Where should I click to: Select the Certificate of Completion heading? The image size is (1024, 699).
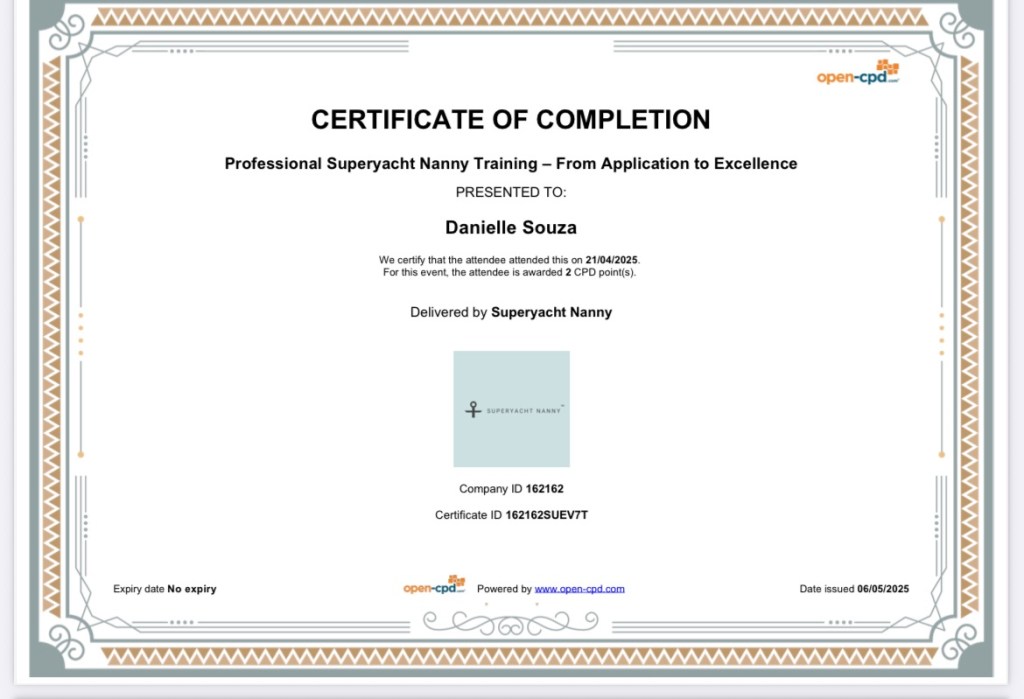[511, 120]
